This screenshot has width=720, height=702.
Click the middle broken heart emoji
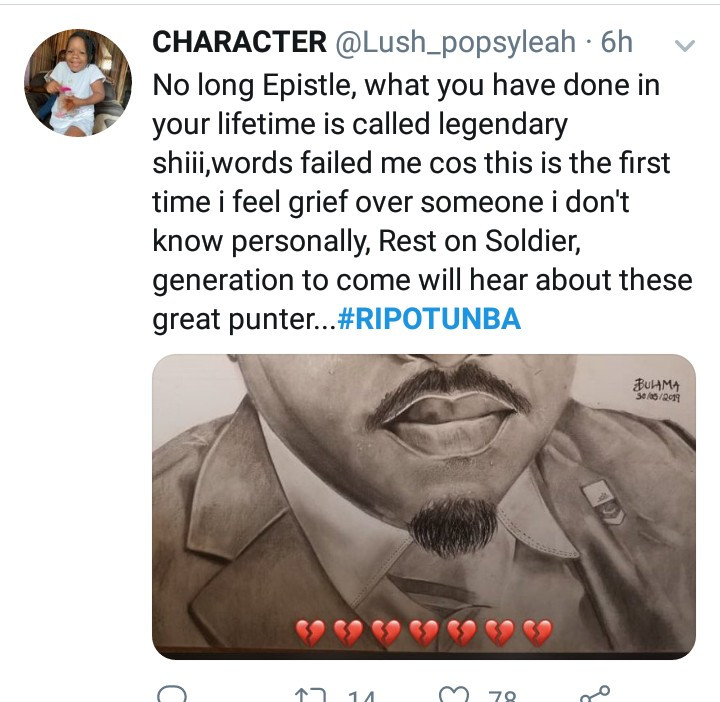[424, 633]
